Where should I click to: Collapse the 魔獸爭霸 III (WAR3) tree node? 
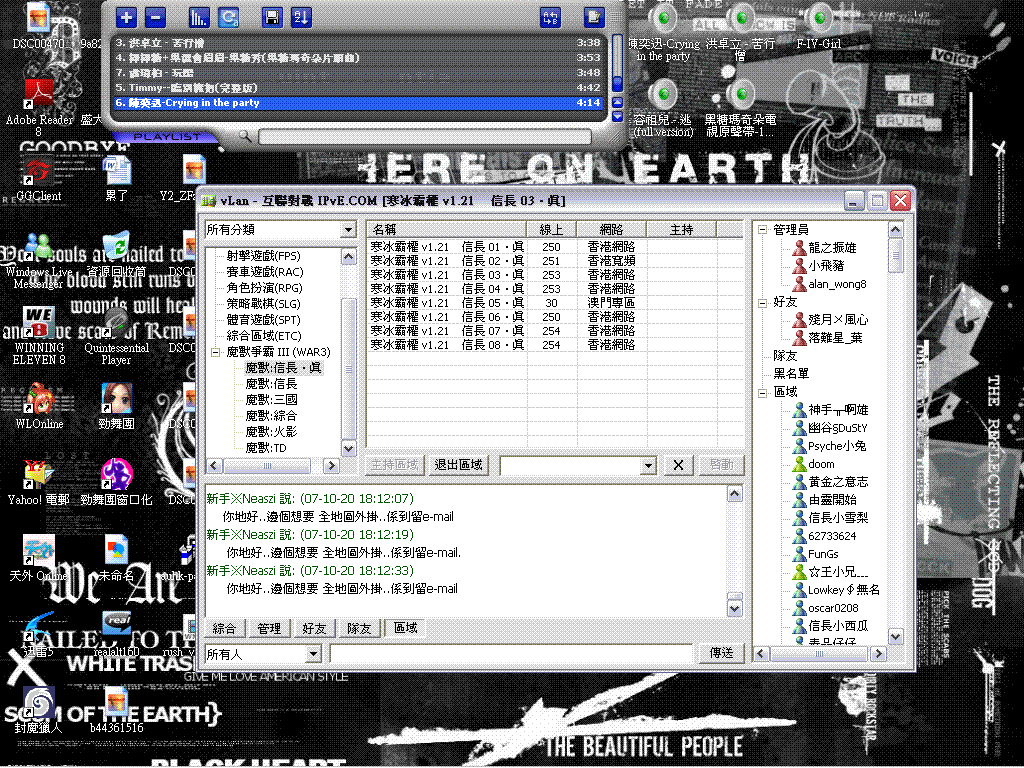coord(216,352)
